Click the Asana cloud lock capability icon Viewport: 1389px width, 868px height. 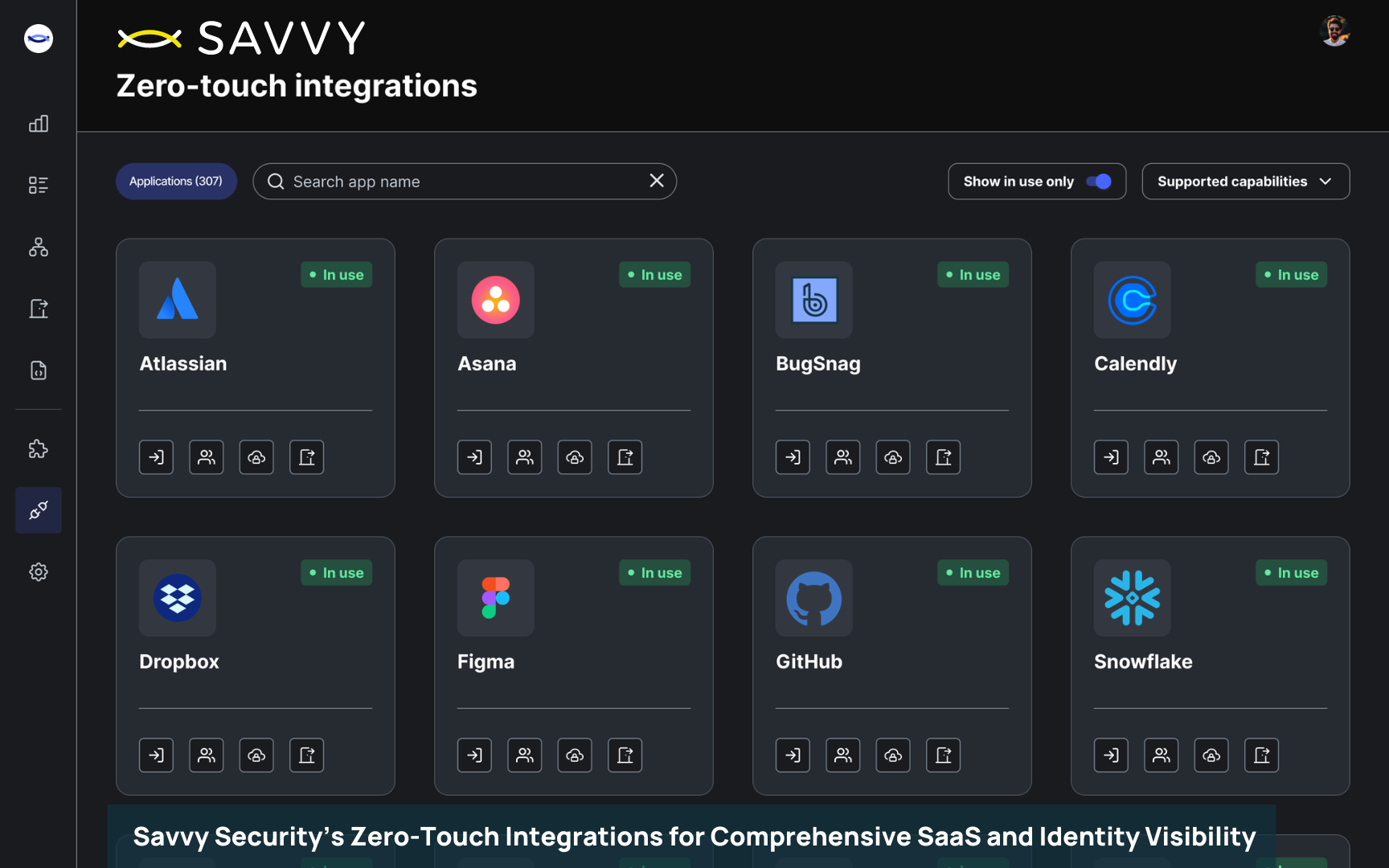575,457
